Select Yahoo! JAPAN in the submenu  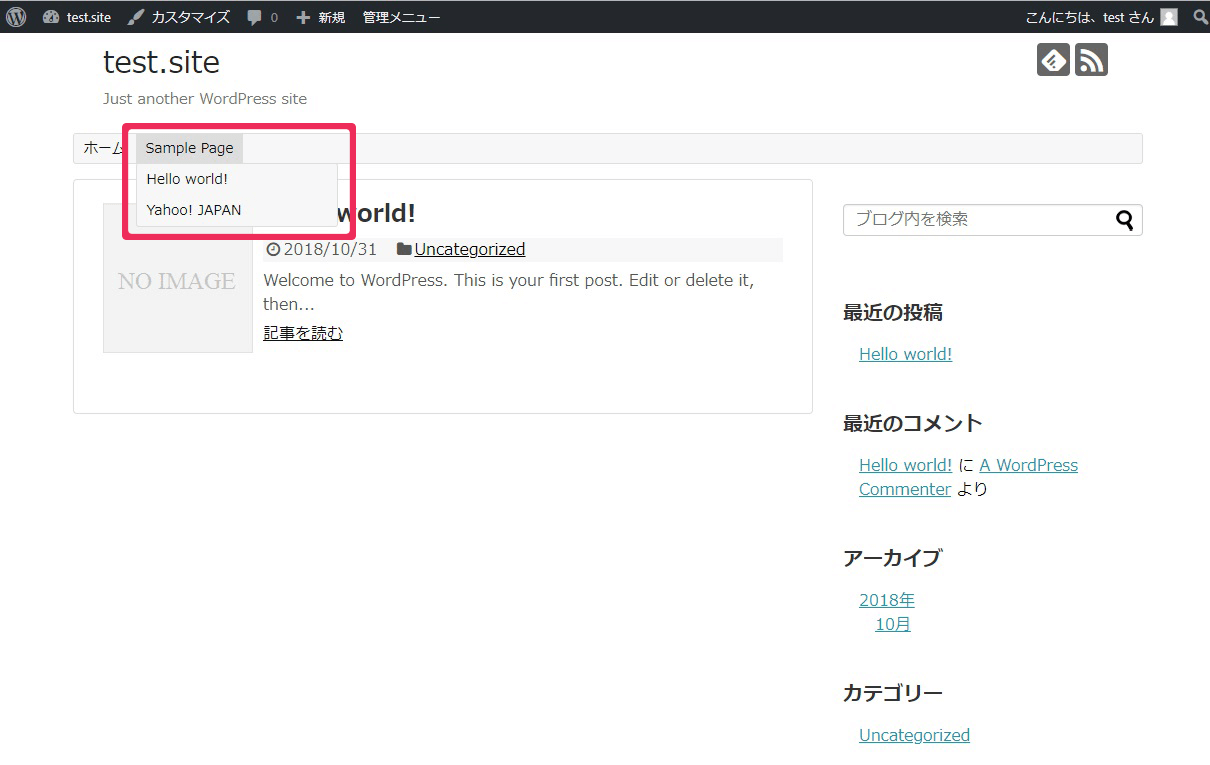click(194, 210)
